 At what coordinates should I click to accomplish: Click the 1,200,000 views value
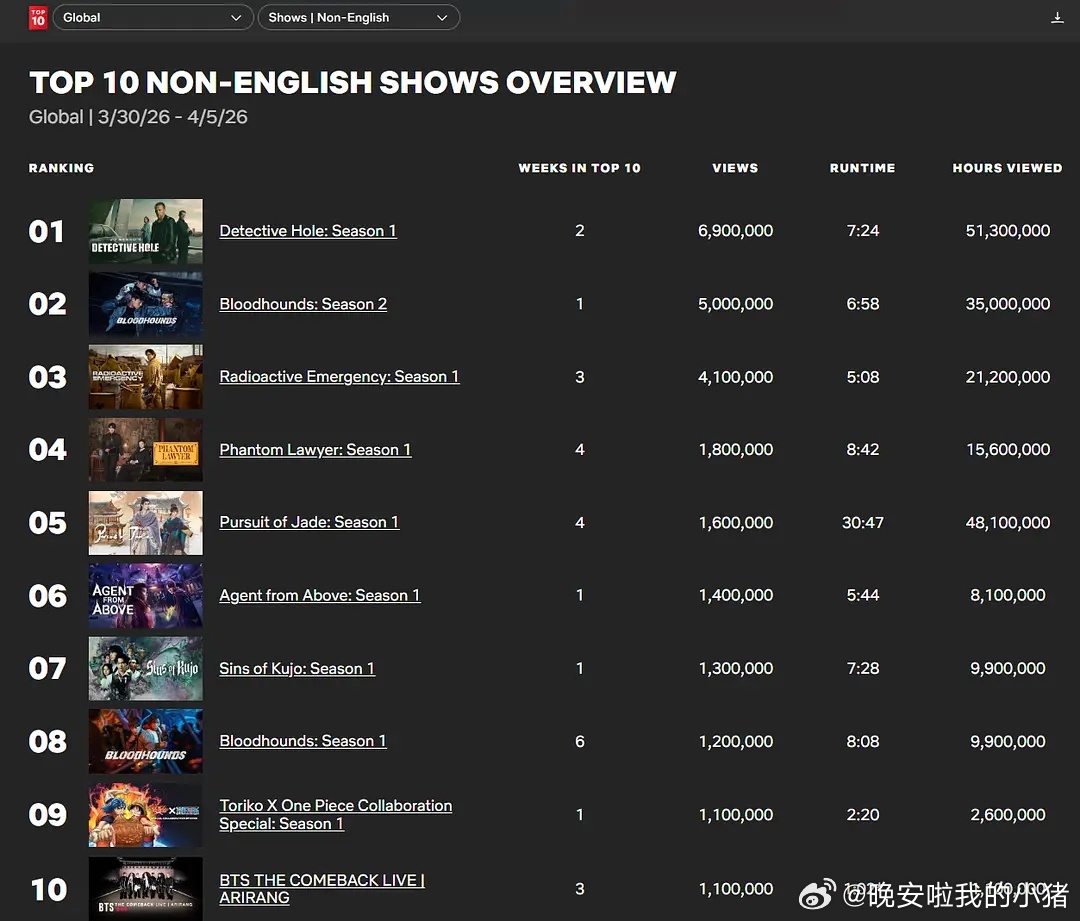pos(736,741)
